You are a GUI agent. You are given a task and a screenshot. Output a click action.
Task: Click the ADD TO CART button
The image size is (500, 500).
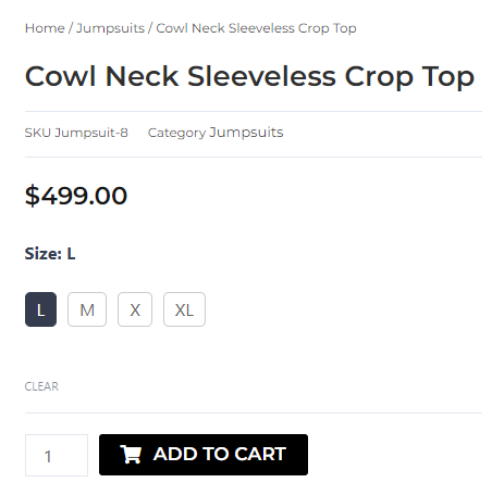click(203, 455)
